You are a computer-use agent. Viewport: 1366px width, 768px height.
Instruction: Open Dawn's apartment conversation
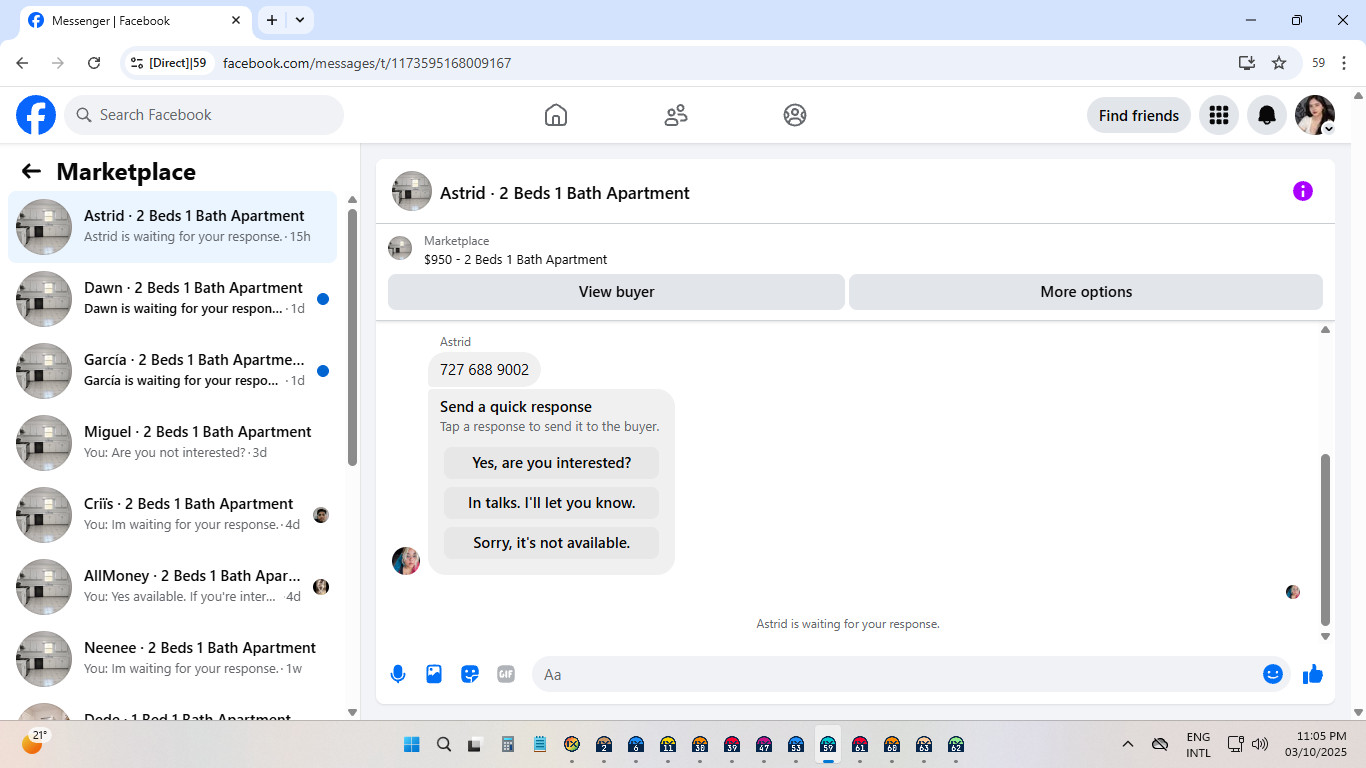coord(173,299)
